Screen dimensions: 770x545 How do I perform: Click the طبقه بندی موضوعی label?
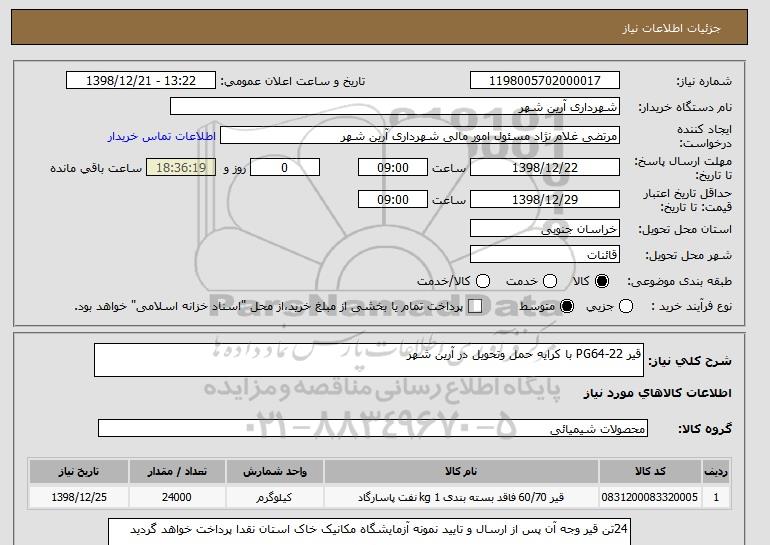click(680, 281)
